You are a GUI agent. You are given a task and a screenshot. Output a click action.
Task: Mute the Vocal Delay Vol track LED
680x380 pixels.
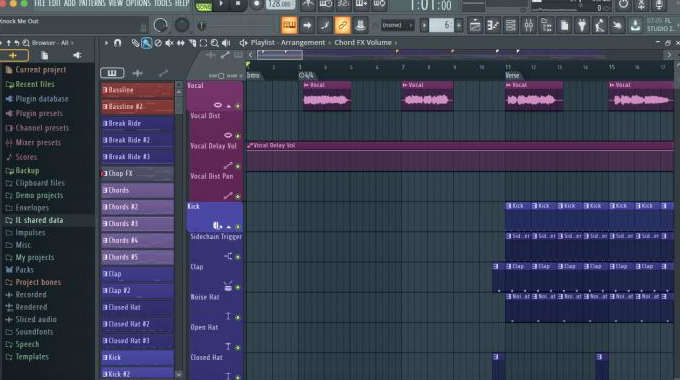[x=238, y=166]
